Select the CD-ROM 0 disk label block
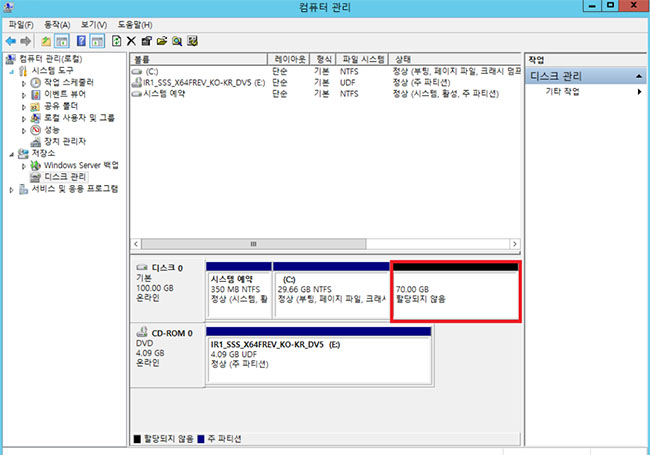 (x=167, y=356)
